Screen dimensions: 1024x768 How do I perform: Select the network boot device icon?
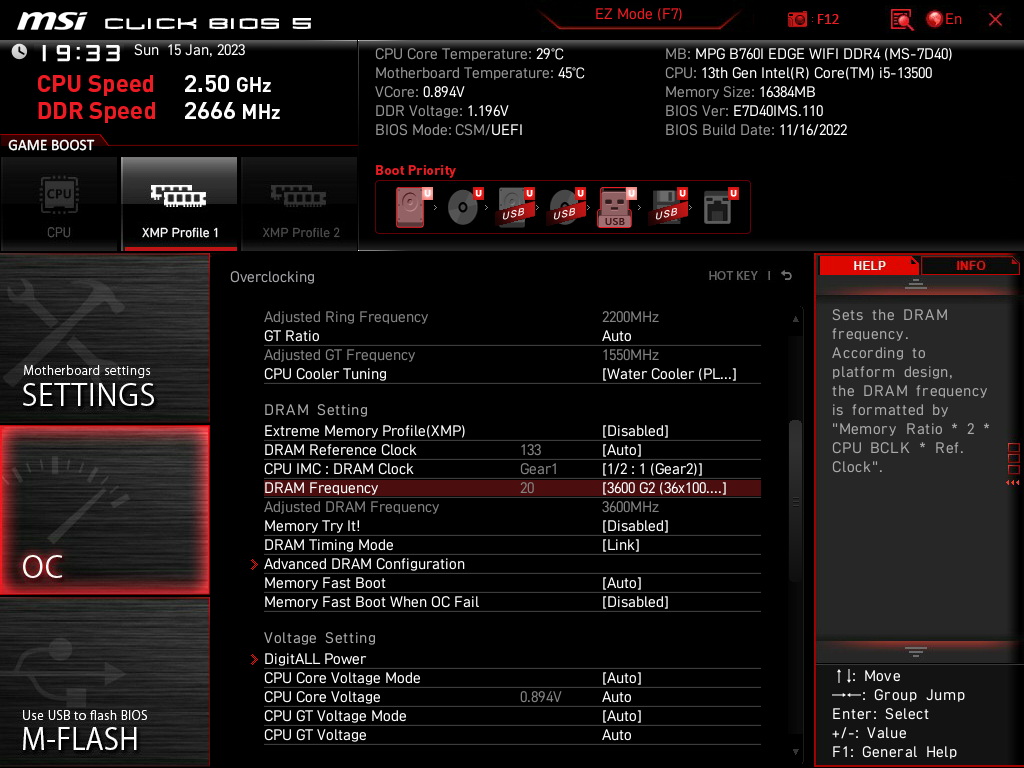tap(720, 207)
